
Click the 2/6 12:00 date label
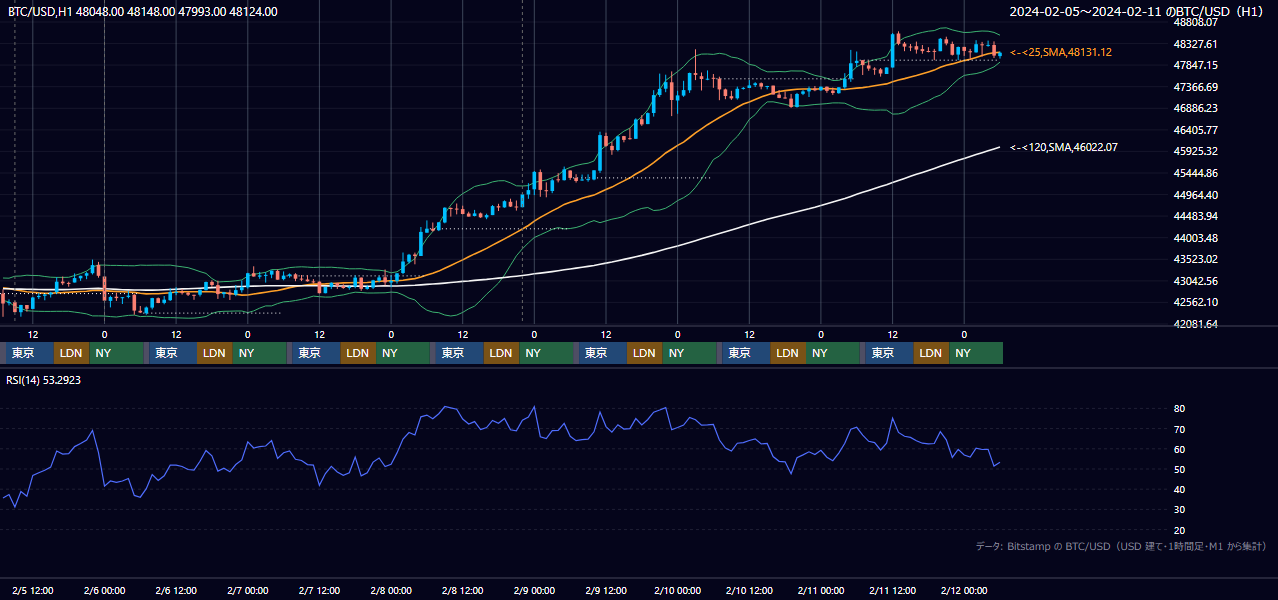click(176, 590)
